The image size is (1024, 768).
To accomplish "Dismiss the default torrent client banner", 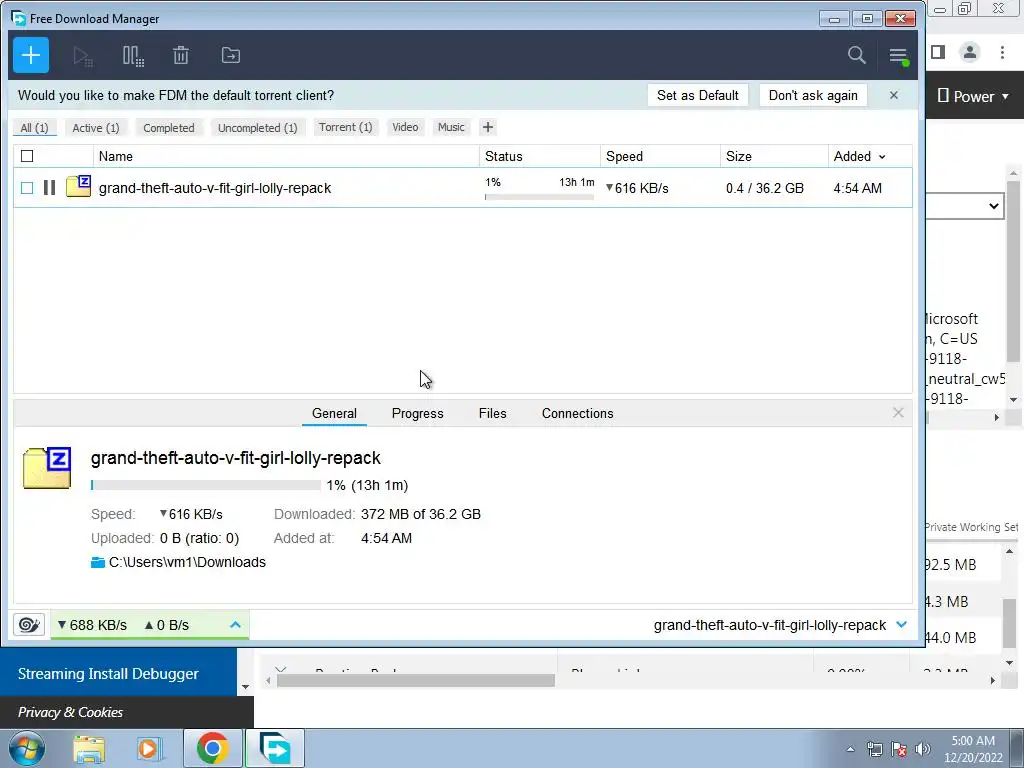I will tap(894, 95).
